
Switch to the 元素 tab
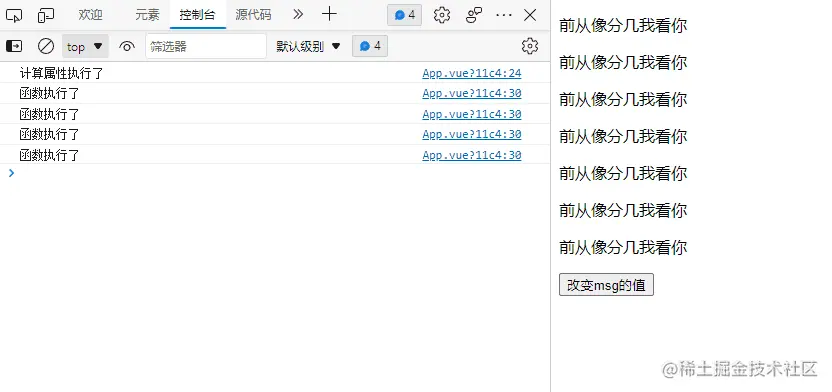pos(147,15)
